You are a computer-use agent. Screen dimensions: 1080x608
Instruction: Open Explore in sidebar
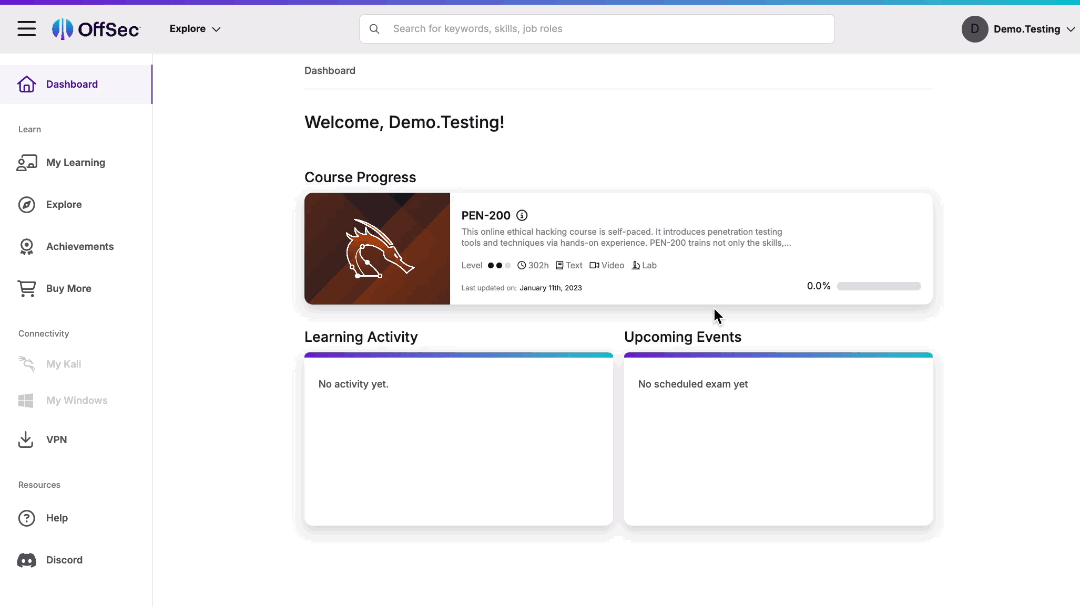click(64, 205)
